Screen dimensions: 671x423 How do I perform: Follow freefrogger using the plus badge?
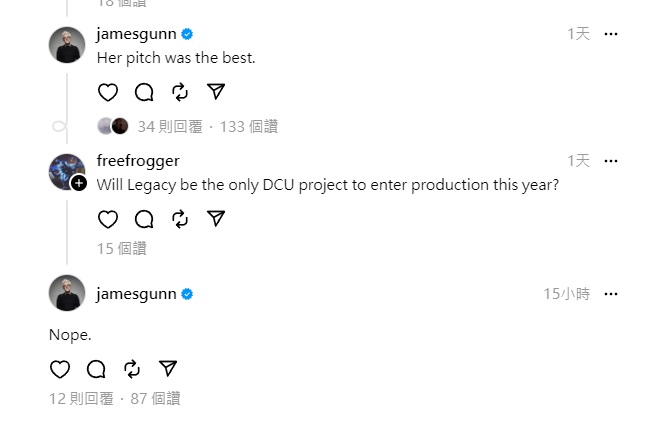[79, 183]
